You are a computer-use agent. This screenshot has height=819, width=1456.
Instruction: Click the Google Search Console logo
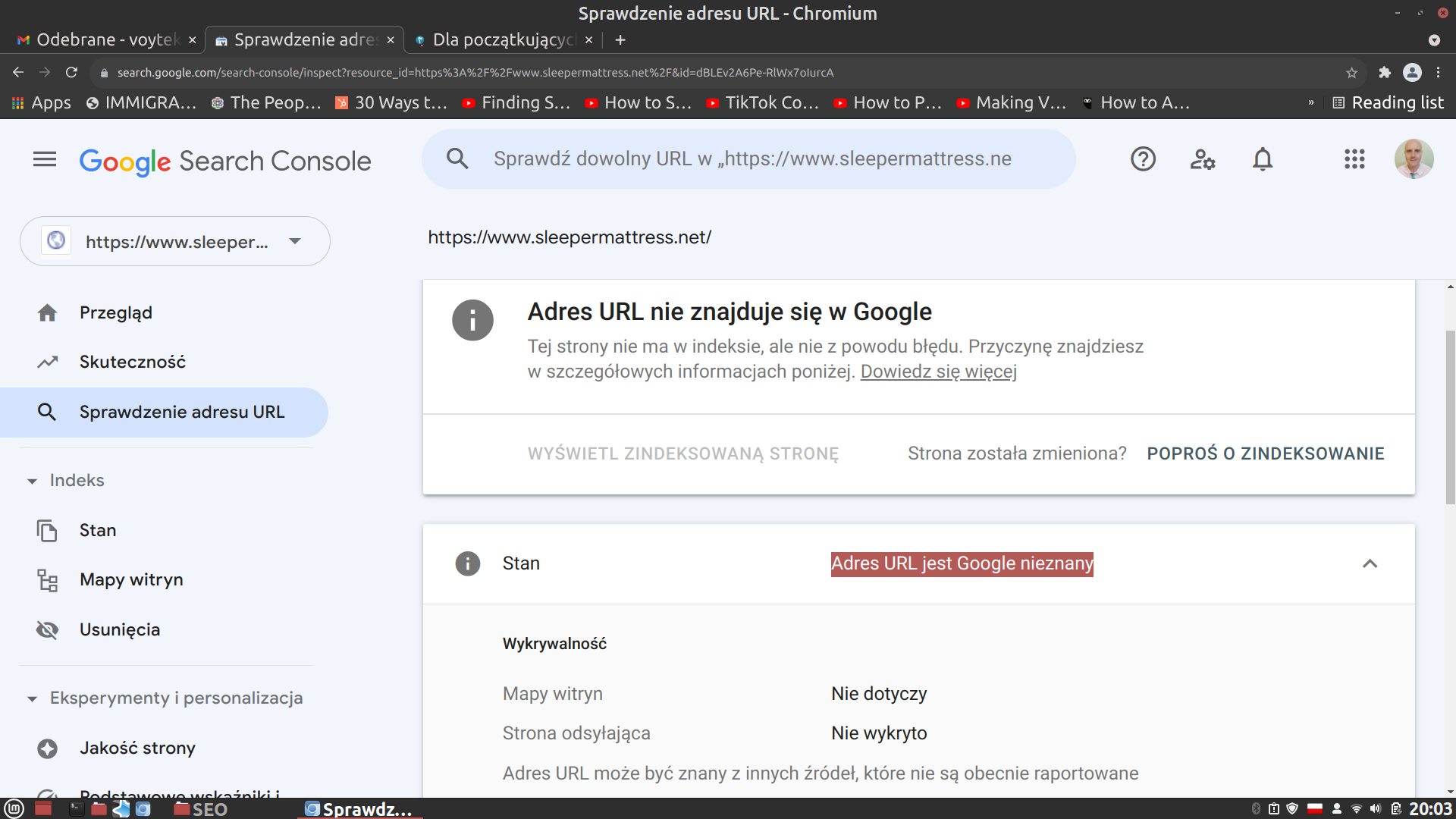(x=225, y=161)
